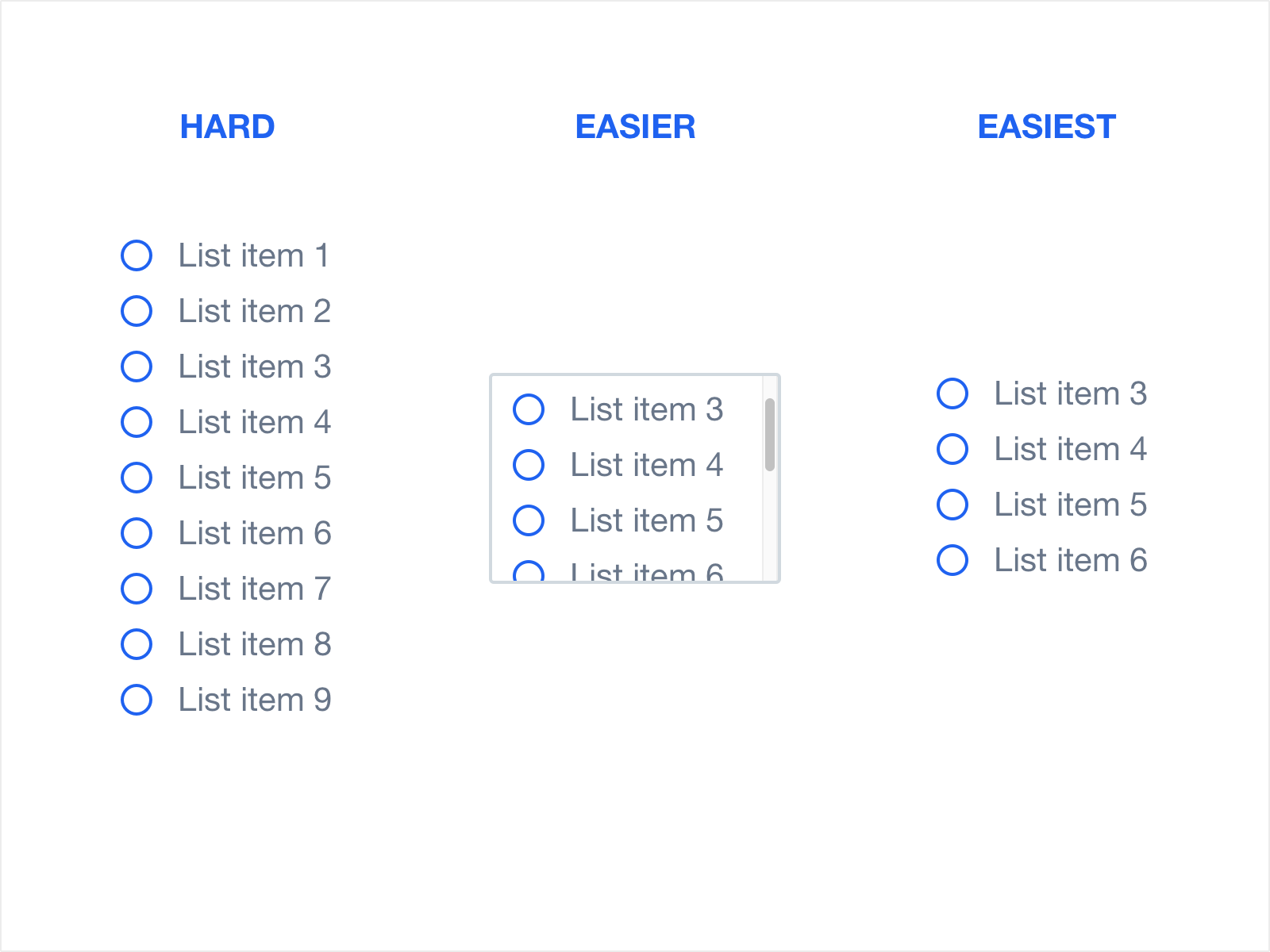Pick List item 9 radio button
The width and height of the screenshot is (1270, 952).
tap(137, 700)
